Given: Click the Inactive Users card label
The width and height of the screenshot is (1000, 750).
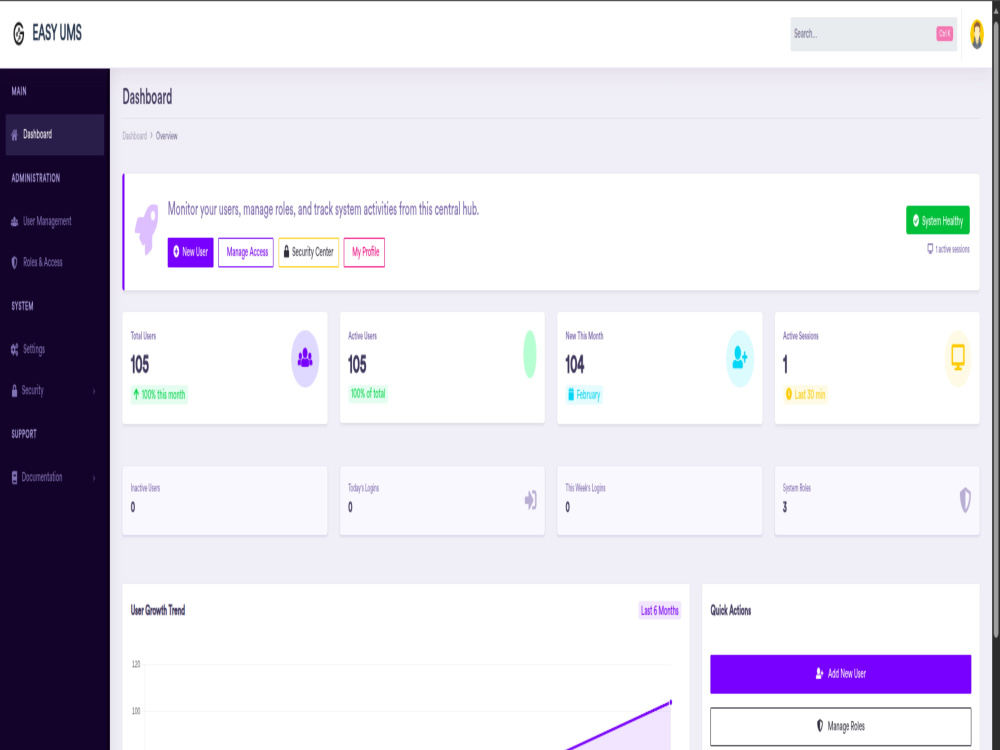Looking at the screenshot, I should click(x=145, y=488).
